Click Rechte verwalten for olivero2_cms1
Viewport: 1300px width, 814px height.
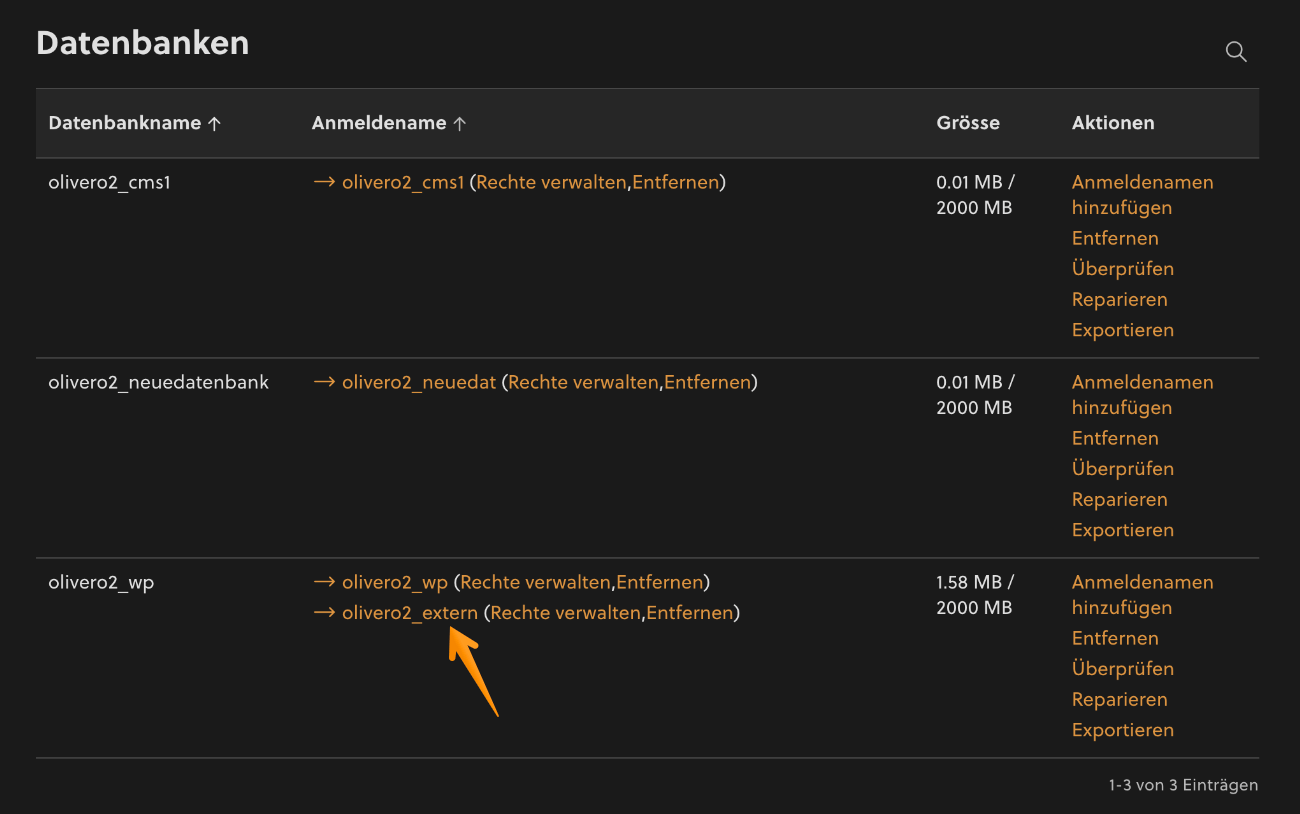click(x=551, y=182)
